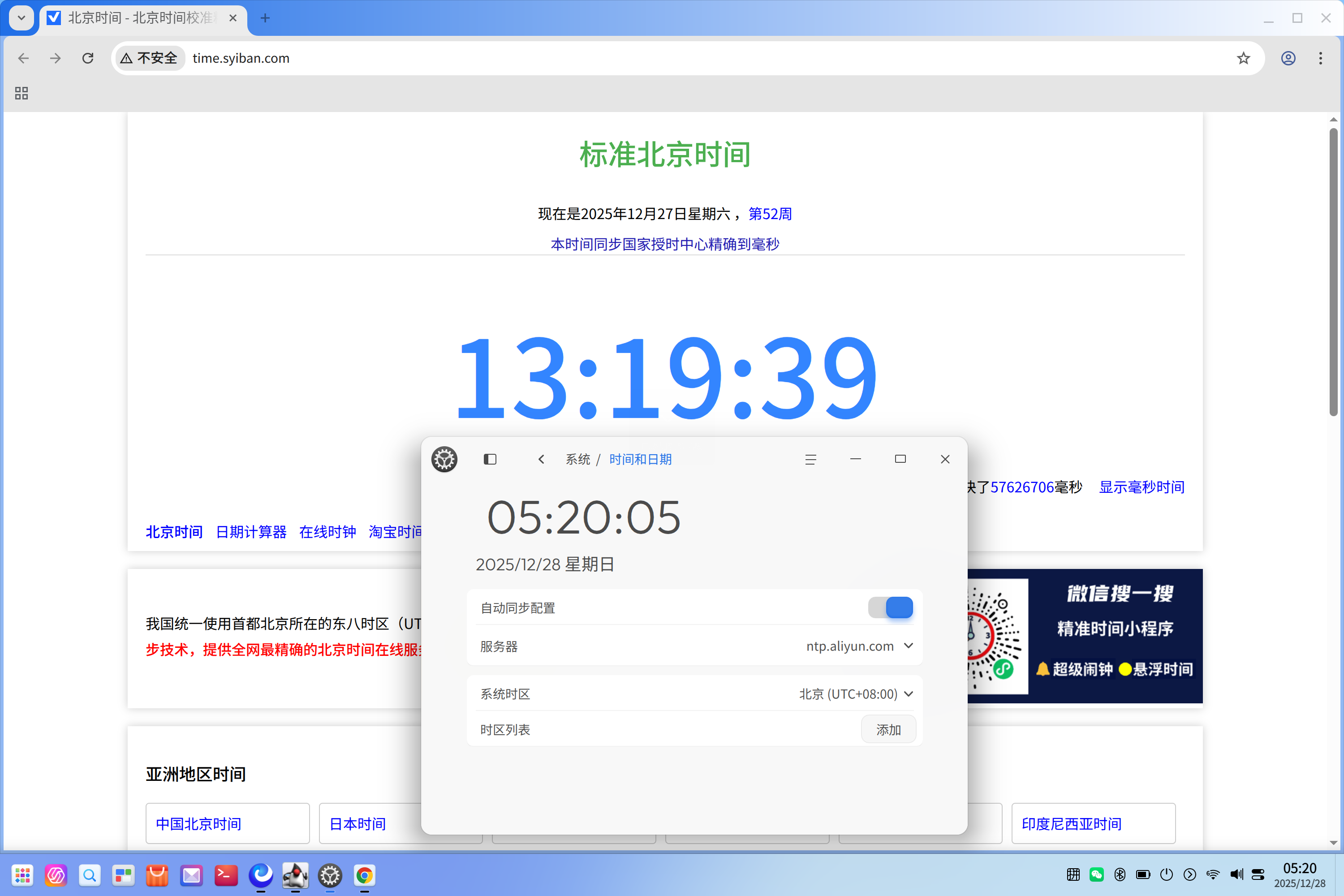Open the app store bag icon
Image resolution: width=1344 pixels, height=896 pixels.
pos(157,875)
